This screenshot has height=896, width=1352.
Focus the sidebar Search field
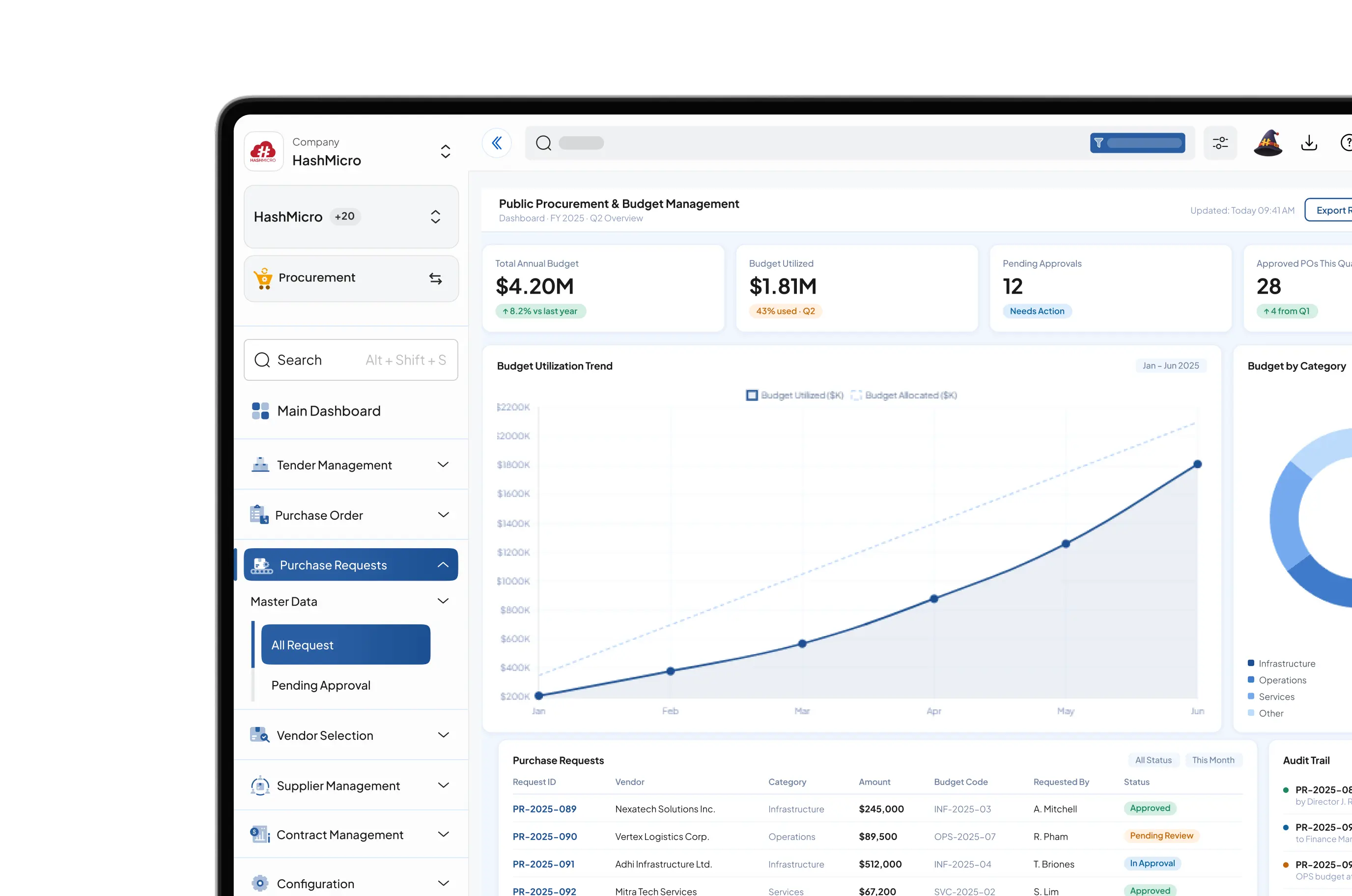pos(351,360)
